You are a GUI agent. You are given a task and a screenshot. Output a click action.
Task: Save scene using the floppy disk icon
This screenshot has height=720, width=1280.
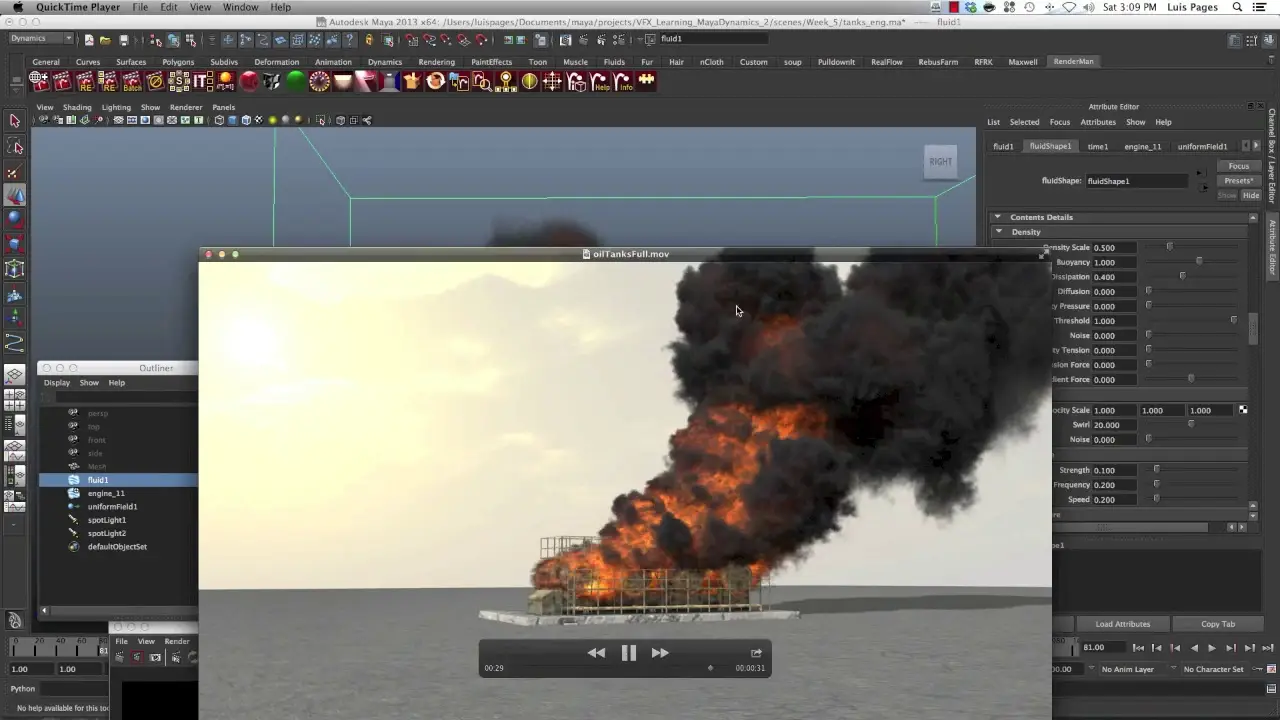[x=124, y=40]
